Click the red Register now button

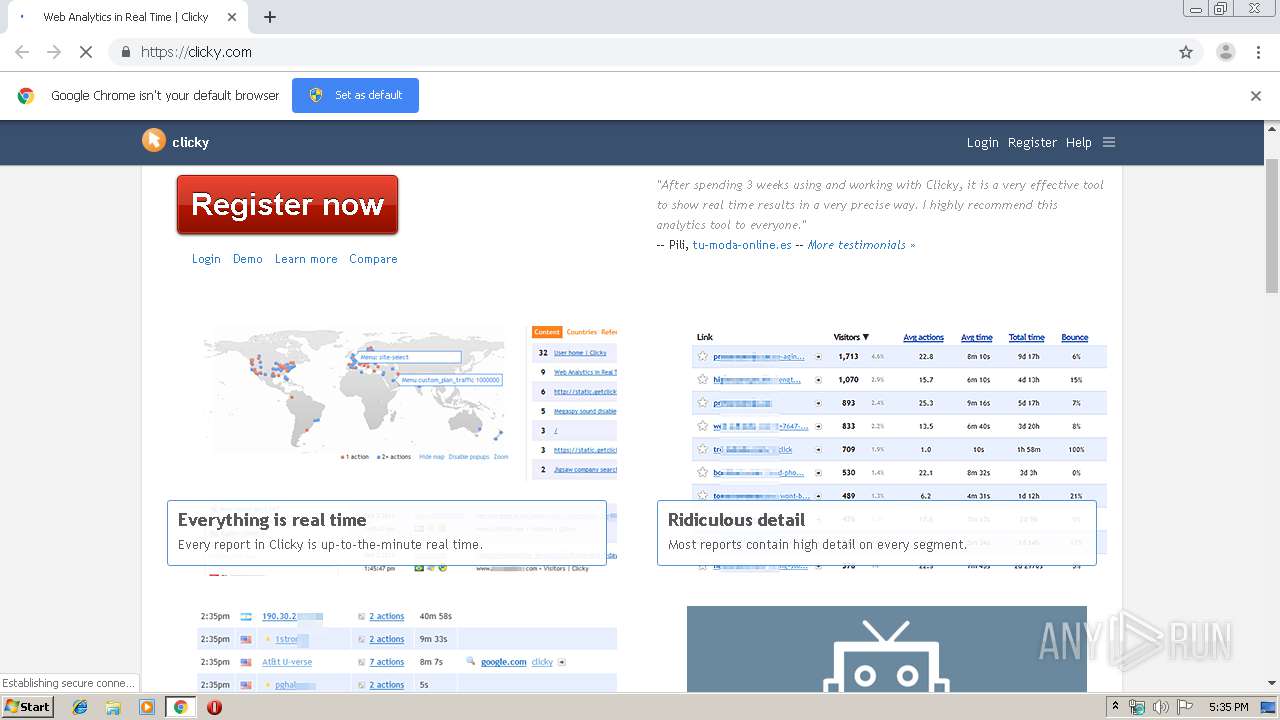[x=287, y=205]
